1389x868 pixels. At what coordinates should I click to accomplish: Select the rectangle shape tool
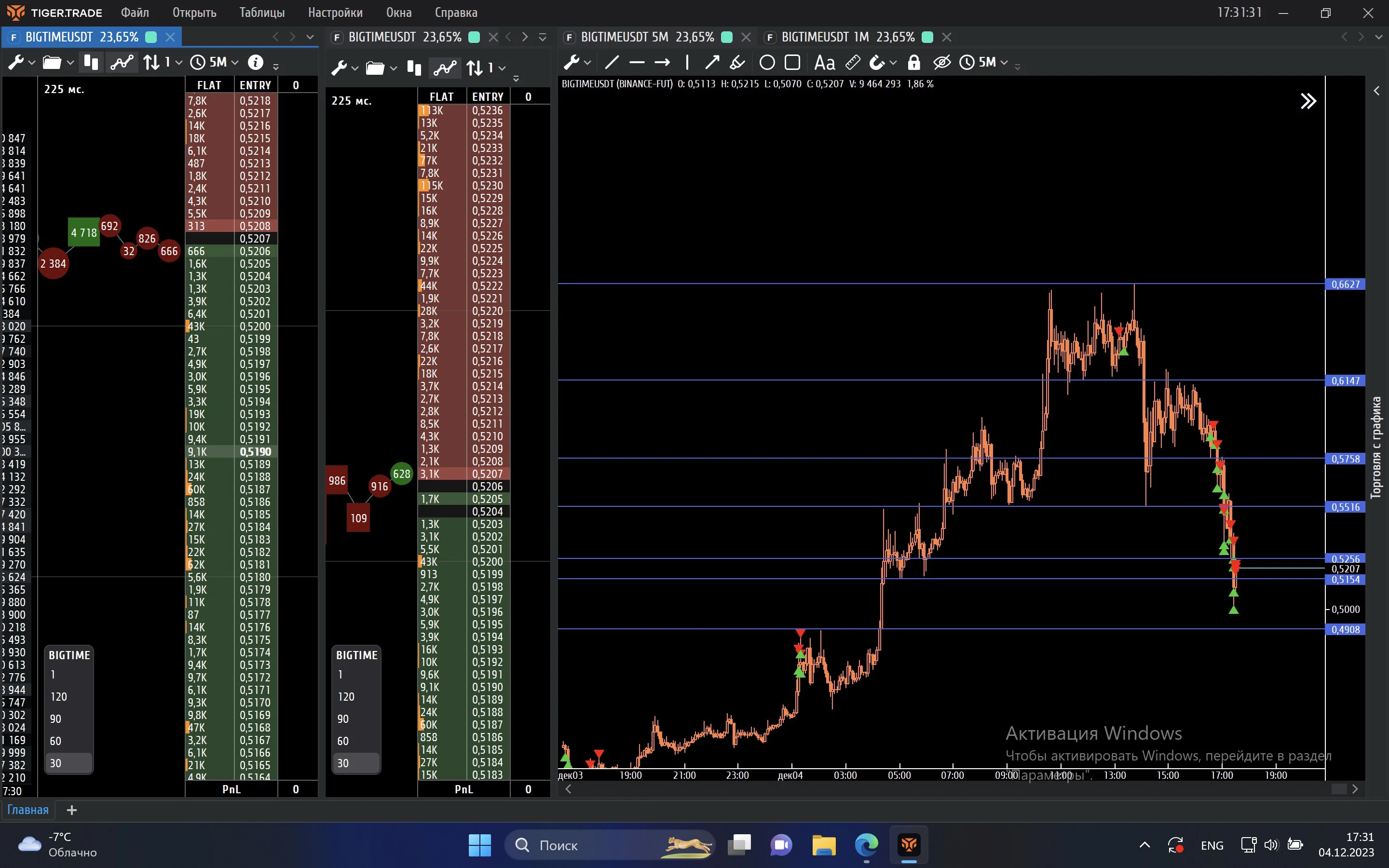point(792,62)
